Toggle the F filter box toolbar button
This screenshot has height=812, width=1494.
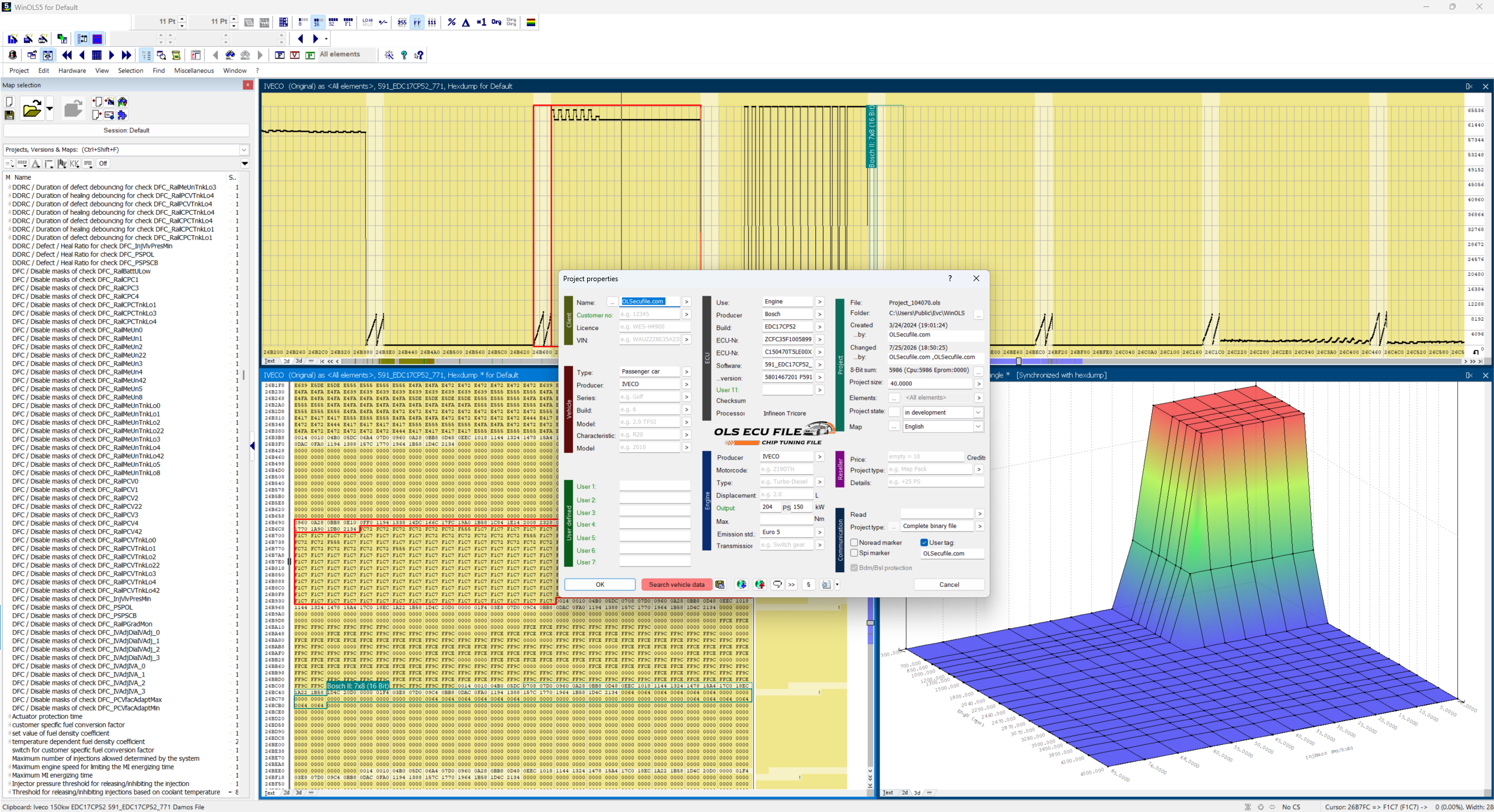pos(280,55)
